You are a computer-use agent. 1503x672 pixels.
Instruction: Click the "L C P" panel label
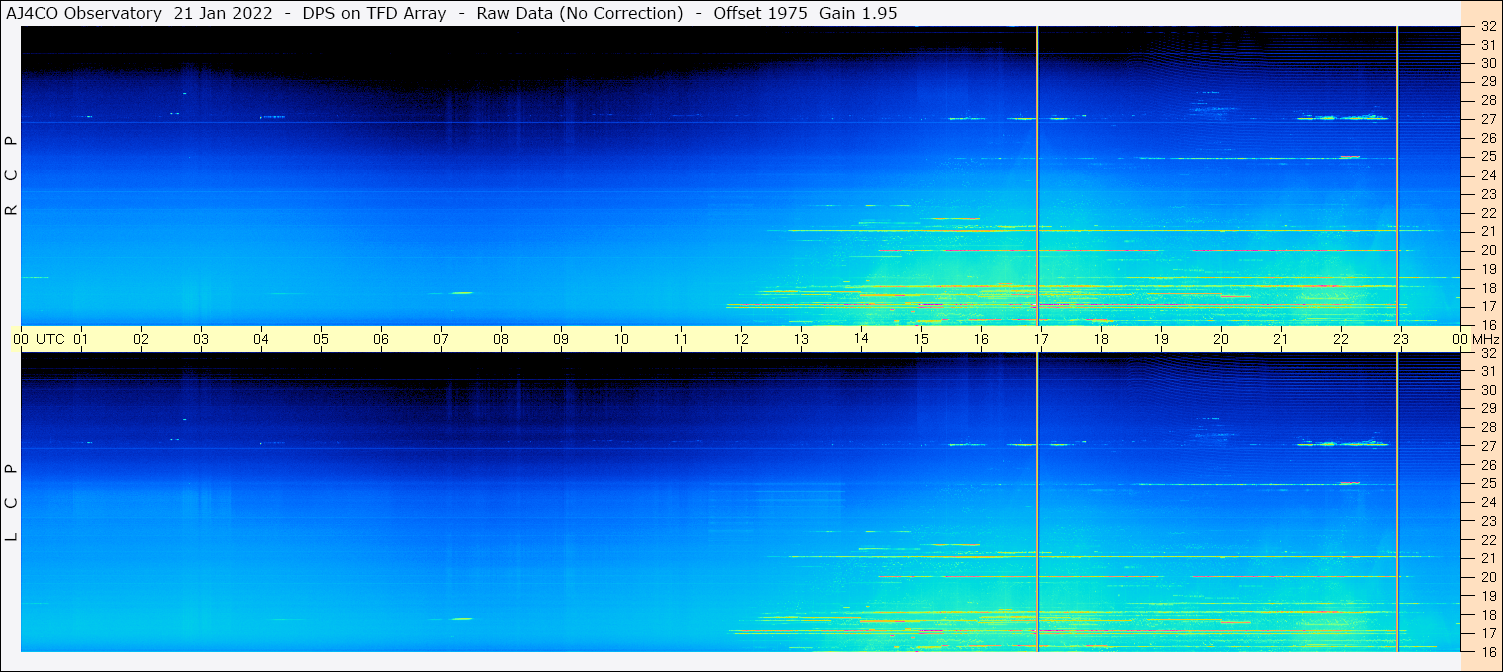coord(12,503)
